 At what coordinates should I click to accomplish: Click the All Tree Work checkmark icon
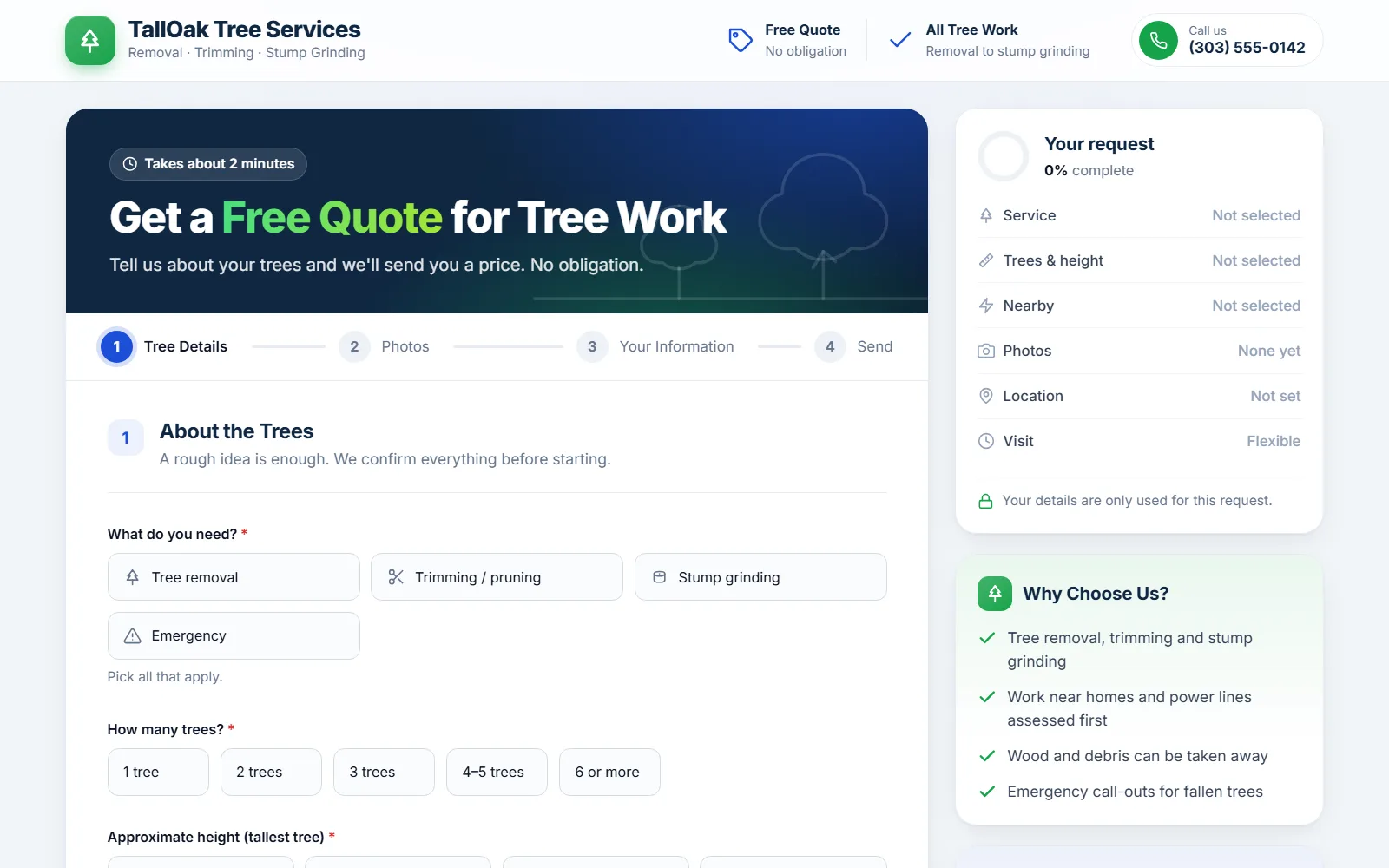(x=900, y=40)
